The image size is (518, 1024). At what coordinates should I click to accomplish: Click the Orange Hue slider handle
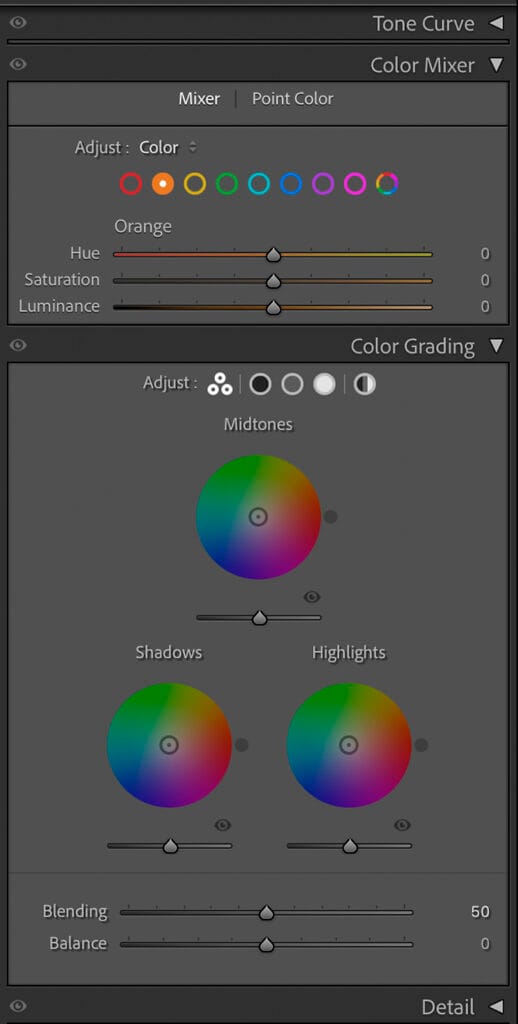(274, 255)
